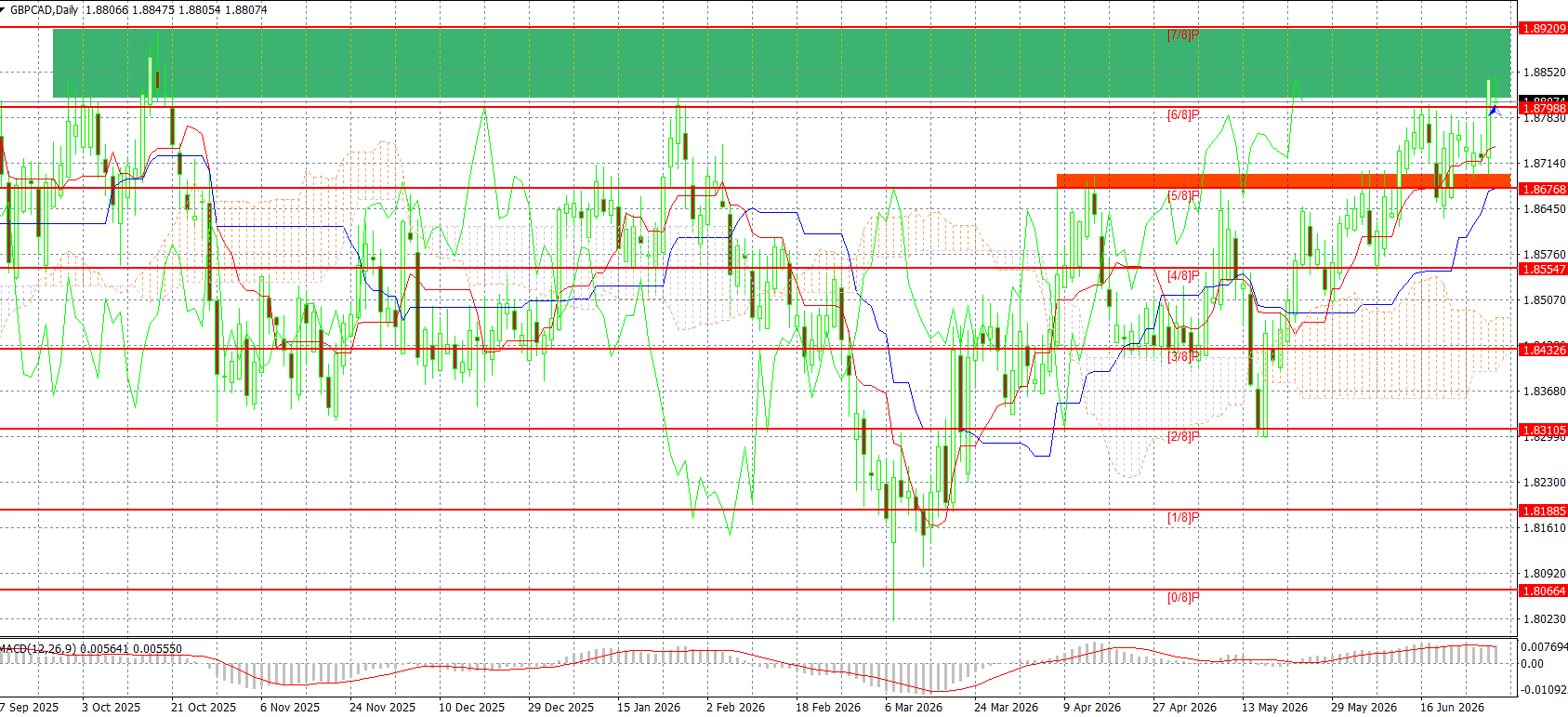This screenshot has width=1568, height=717.
Task: Click the 1.88520 price scale value
Action: 1543,72
